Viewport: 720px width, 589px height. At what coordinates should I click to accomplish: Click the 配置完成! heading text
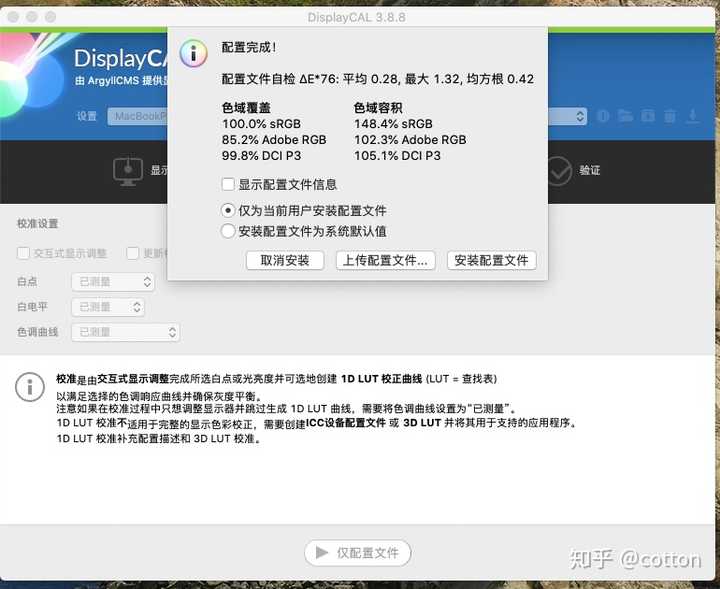pyautogui.click(x=249, y=47)
